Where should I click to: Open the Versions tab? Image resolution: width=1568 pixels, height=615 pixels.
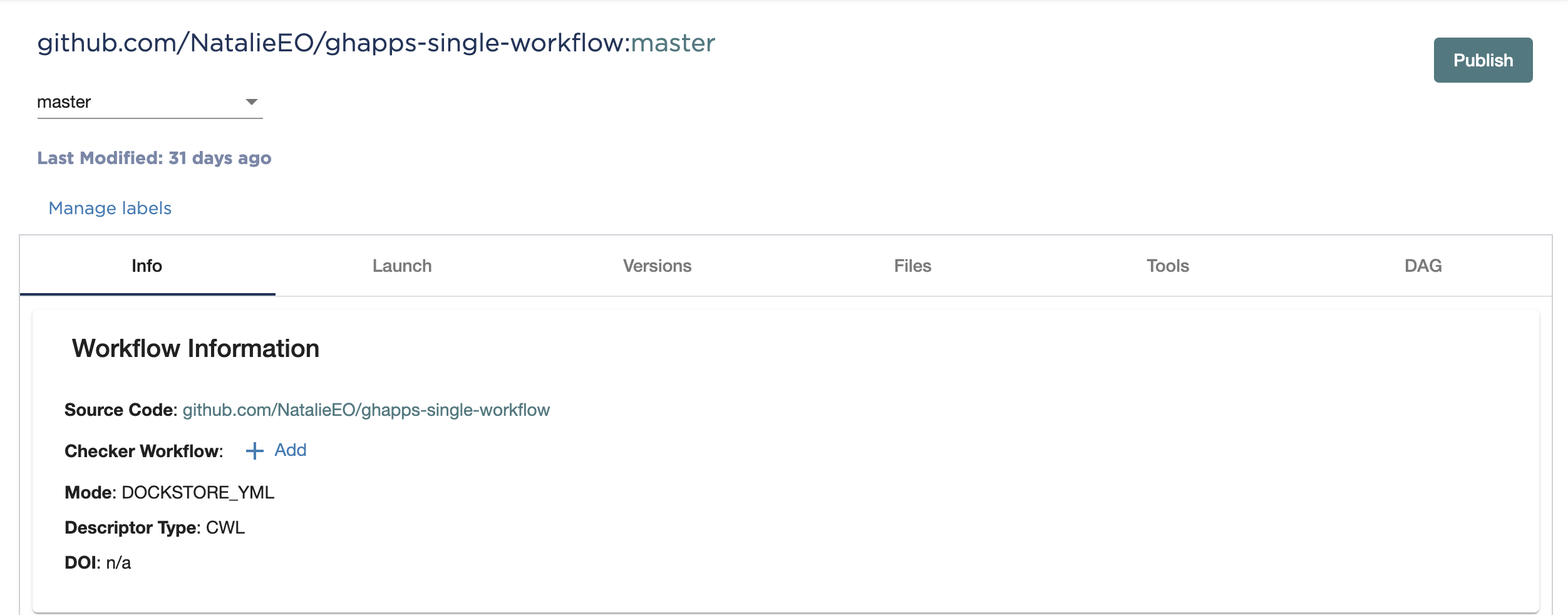657,266
